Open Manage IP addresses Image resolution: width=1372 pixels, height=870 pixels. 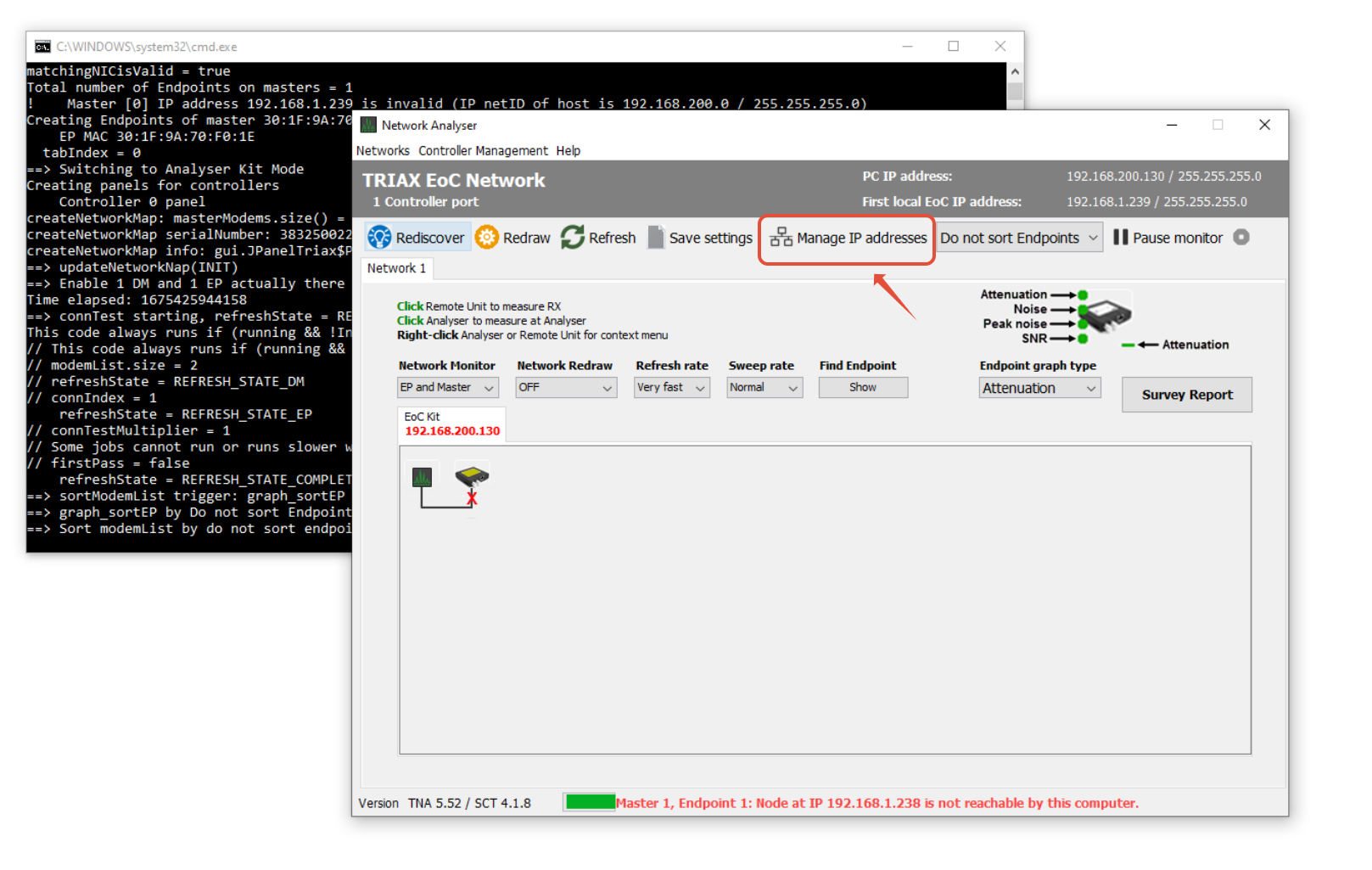tap(848, 239)
